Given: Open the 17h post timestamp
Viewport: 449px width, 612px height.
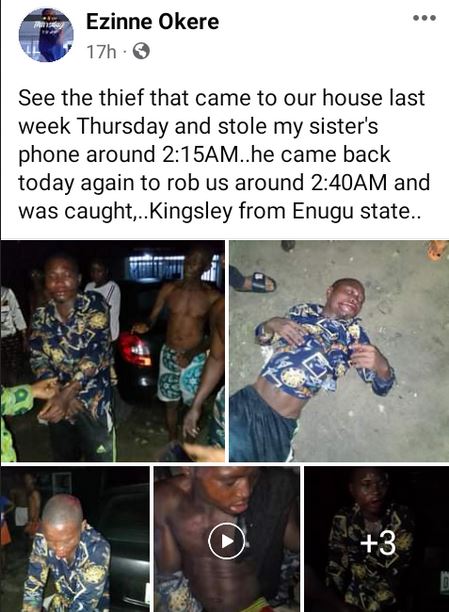Looking at the screenshot, I should [102, 52].
